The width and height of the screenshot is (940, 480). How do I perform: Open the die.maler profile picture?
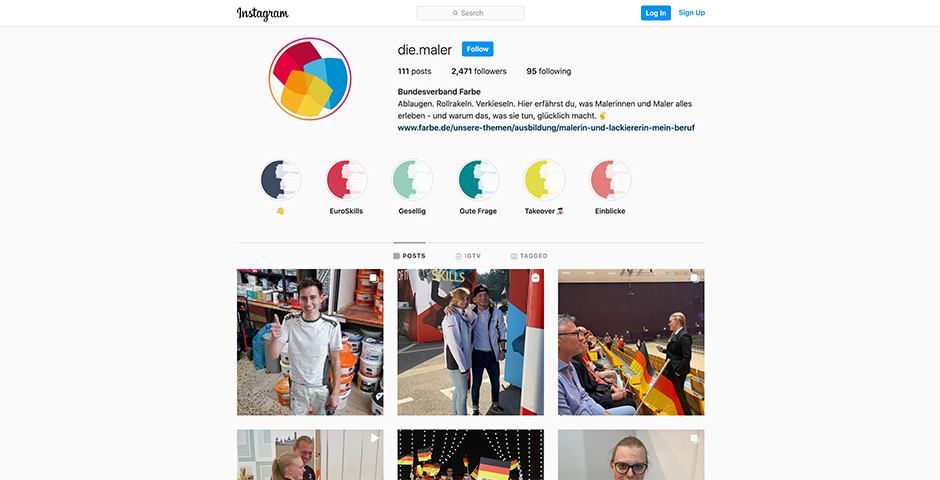click(310, 79)
